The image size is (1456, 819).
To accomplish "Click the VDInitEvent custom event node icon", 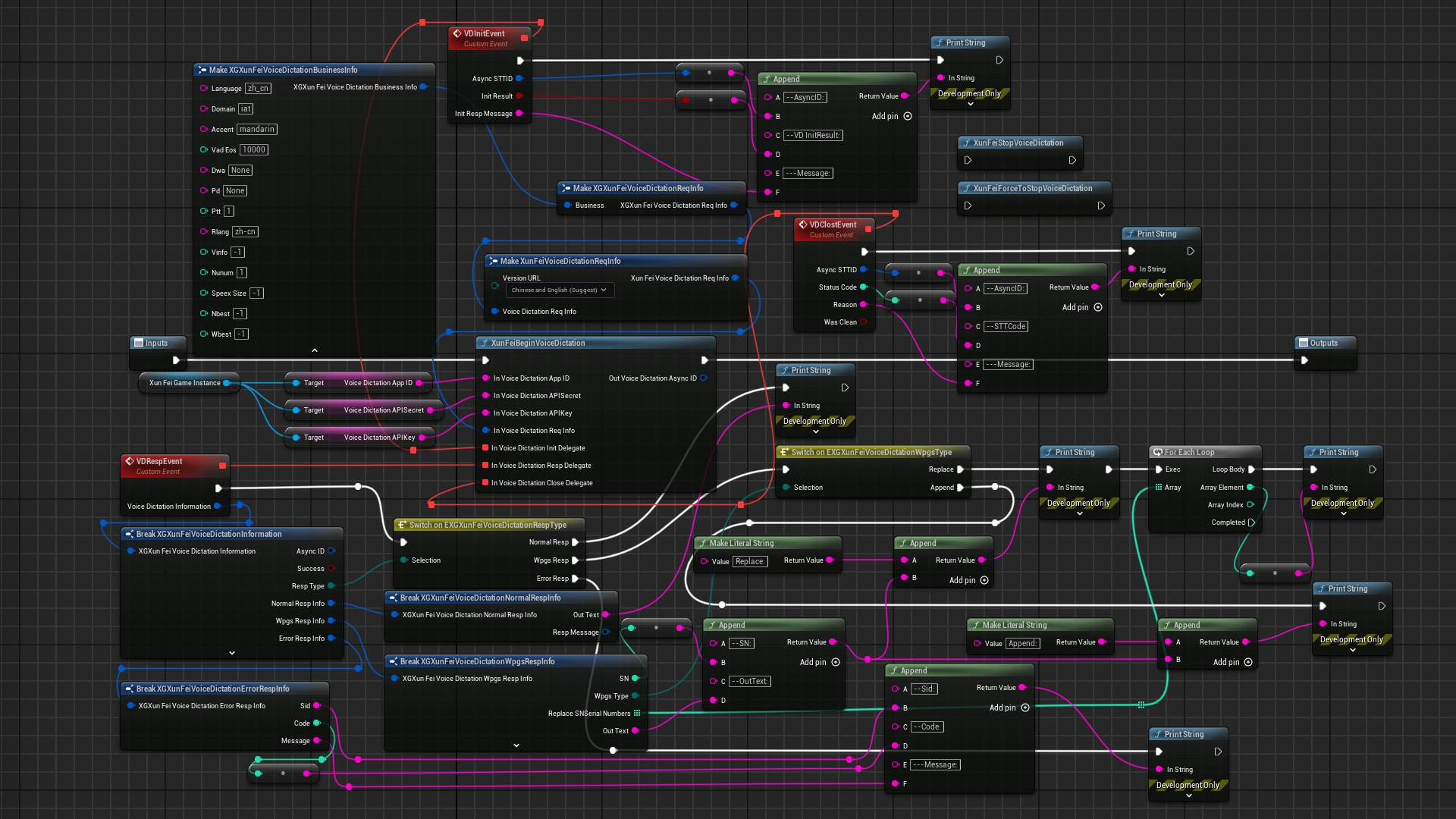I will point(457,33).
